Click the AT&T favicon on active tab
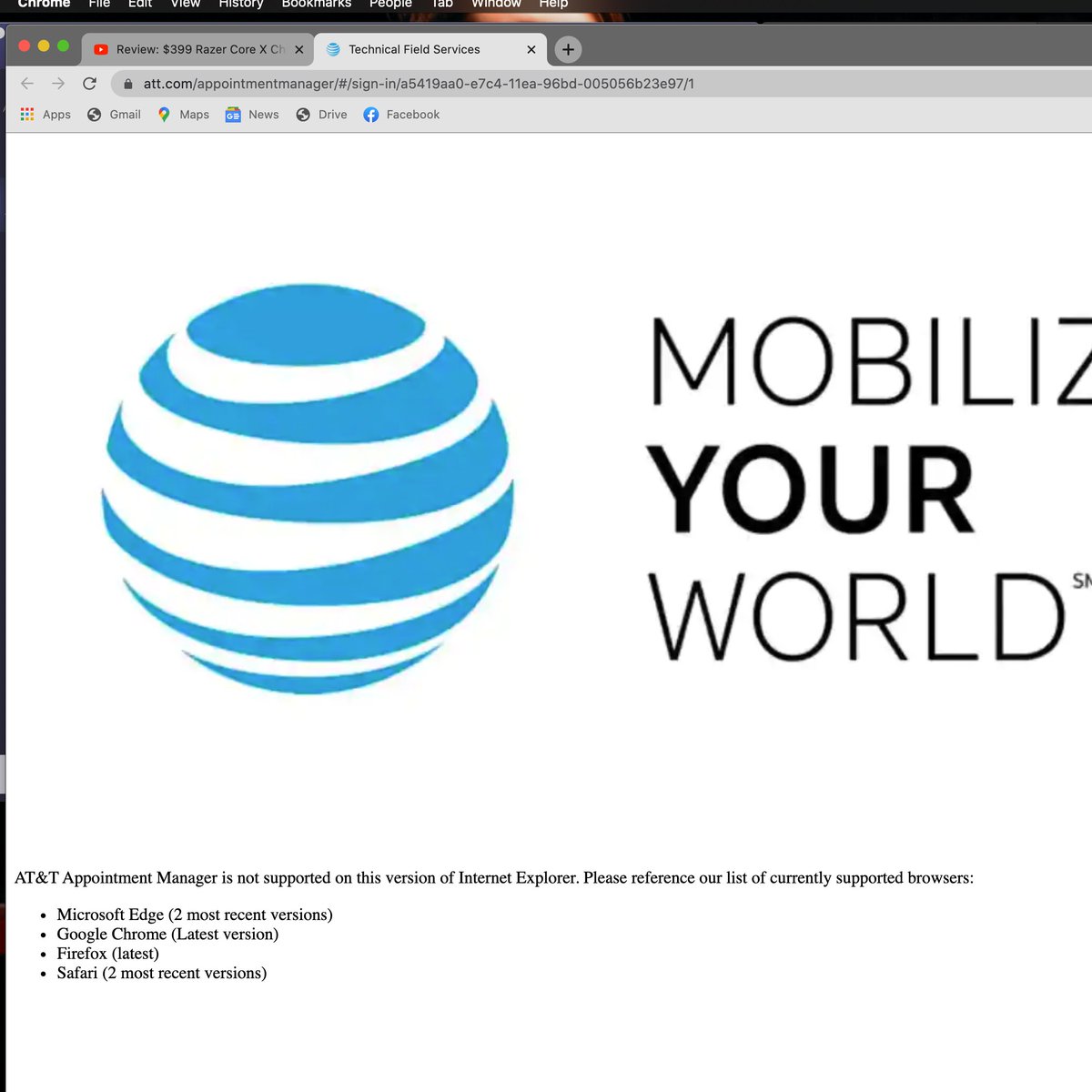This screenshot has height=1092, width=1092. 333,50
